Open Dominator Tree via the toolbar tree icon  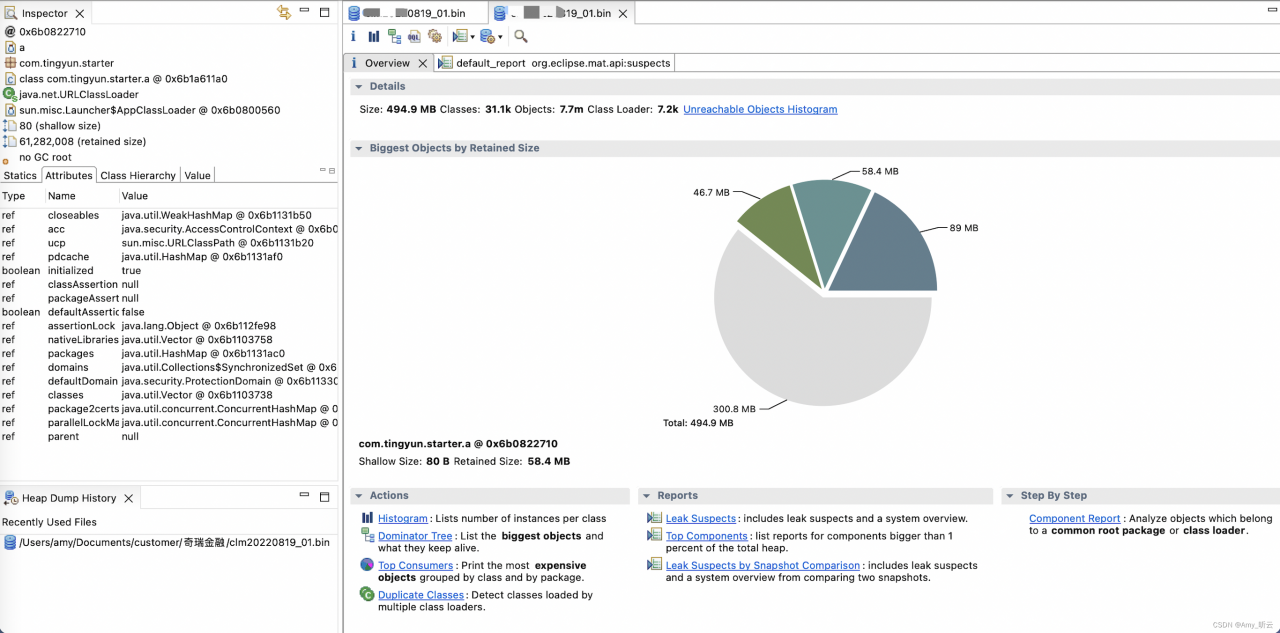click(x=394, y=36)
